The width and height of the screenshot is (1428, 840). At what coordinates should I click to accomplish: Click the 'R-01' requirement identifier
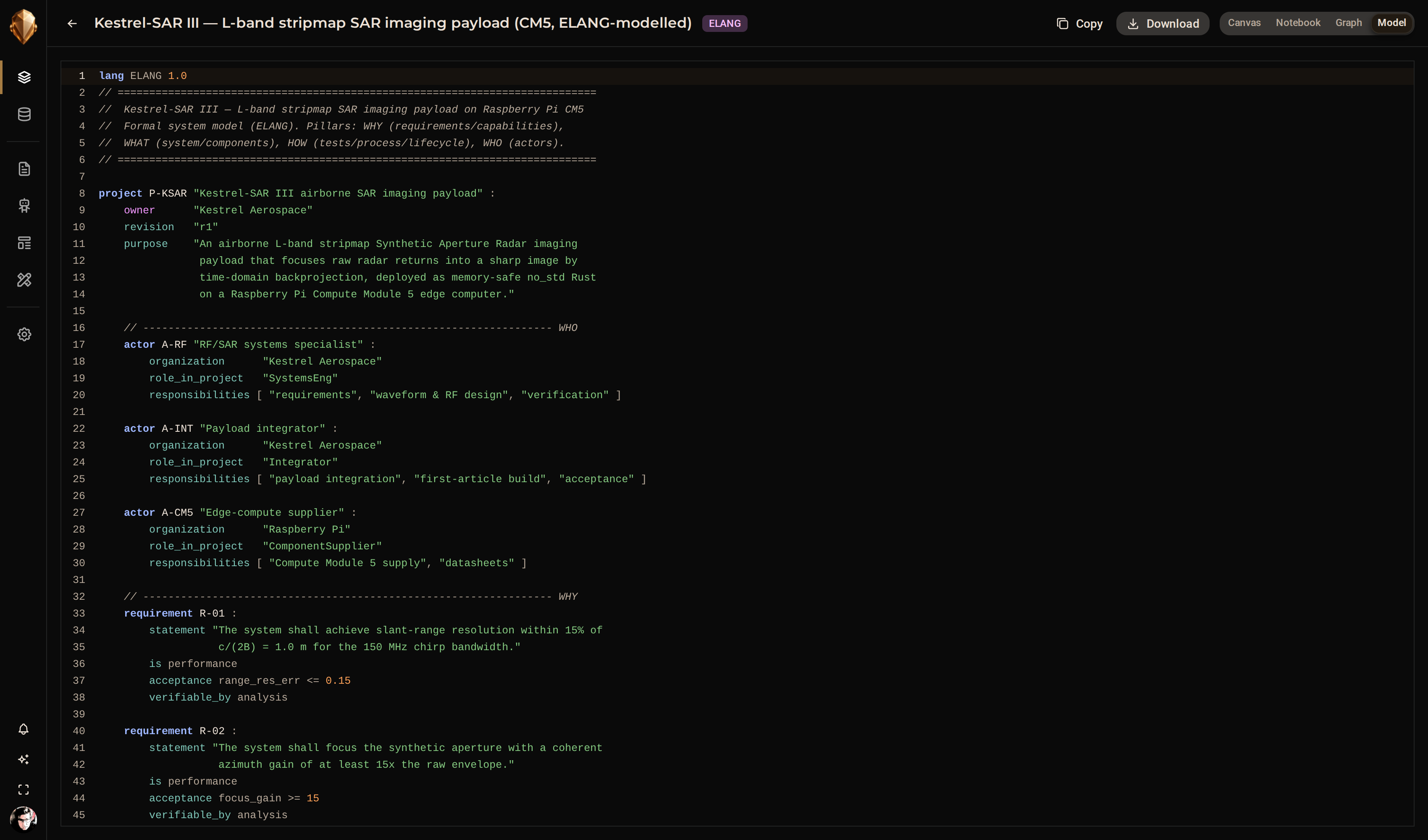coord(212,613)
